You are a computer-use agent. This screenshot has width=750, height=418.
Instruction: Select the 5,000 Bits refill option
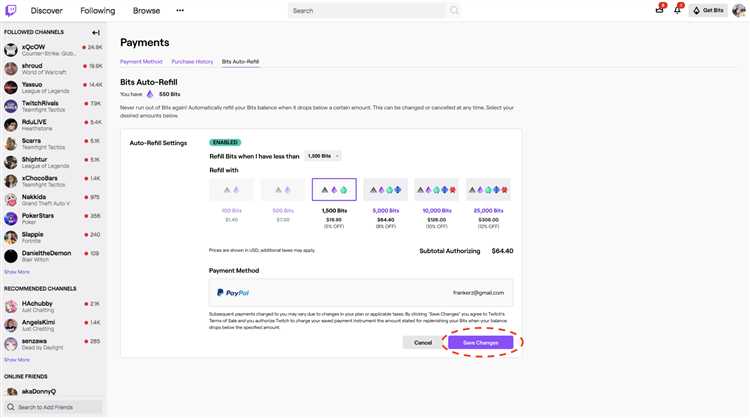pos(386,190)
